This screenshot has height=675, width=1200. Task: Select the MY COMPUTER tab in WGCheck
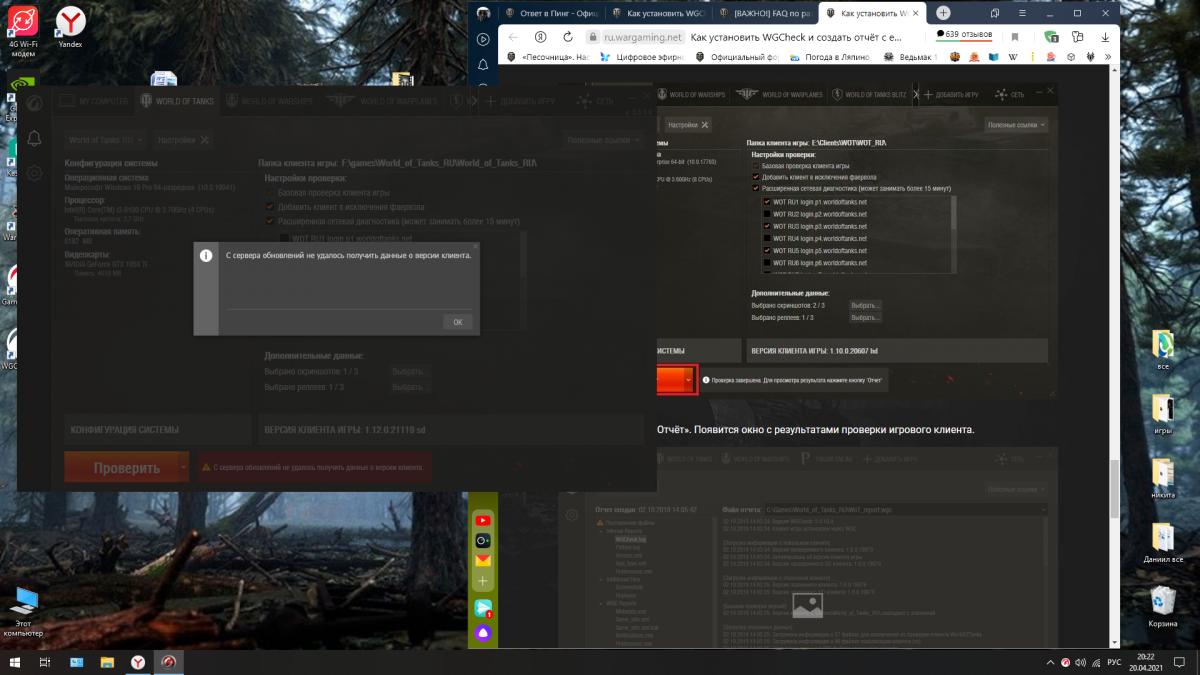pyautogui.click(x=93, y=101)
